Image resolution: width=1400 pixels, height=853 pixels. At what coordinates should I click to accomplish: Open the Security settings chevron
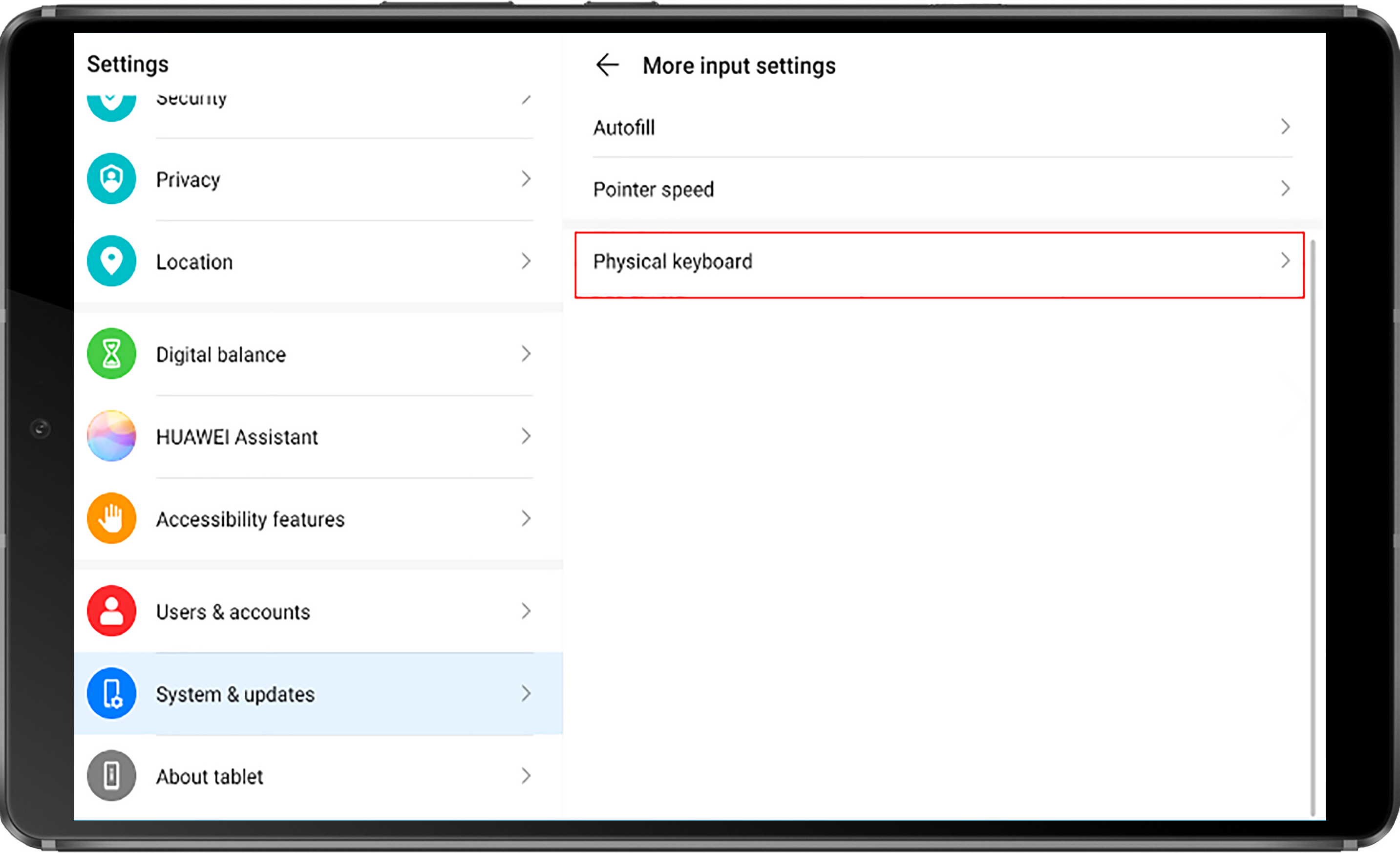(x=527, y=97)
